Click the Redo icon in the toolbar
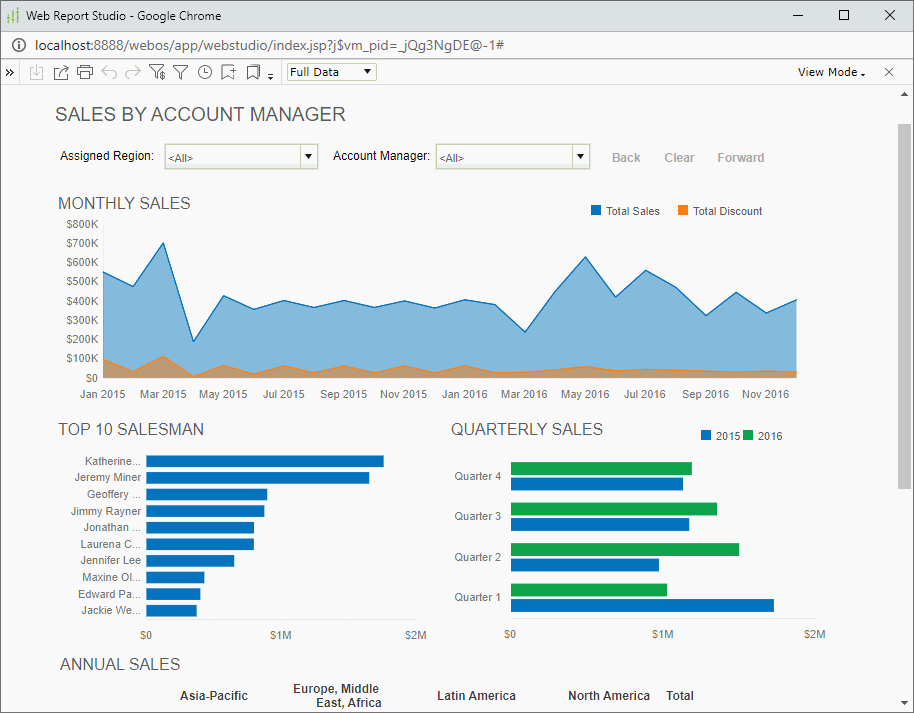The height and width of the screenshot is (713, 914). tap(132, 72)
